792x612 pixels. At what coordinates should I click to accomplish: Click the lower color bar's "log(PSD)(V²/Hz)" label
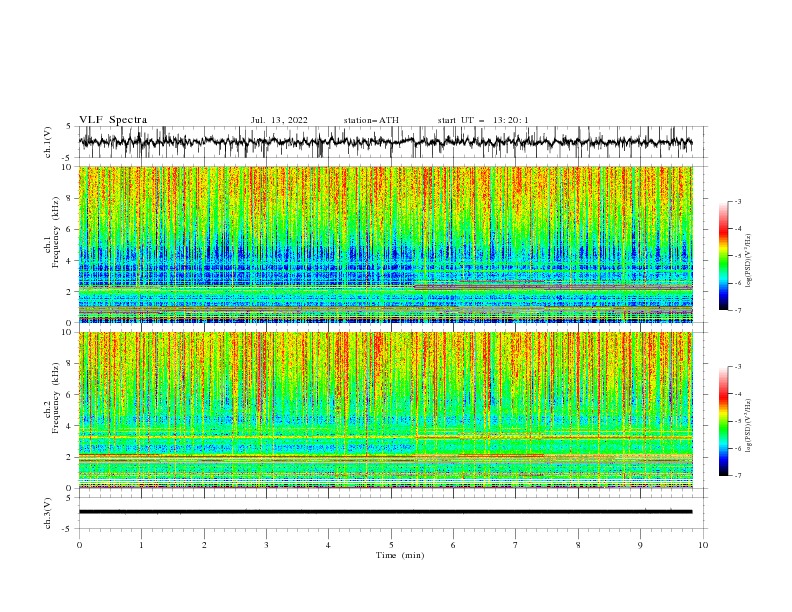point(749,426)
